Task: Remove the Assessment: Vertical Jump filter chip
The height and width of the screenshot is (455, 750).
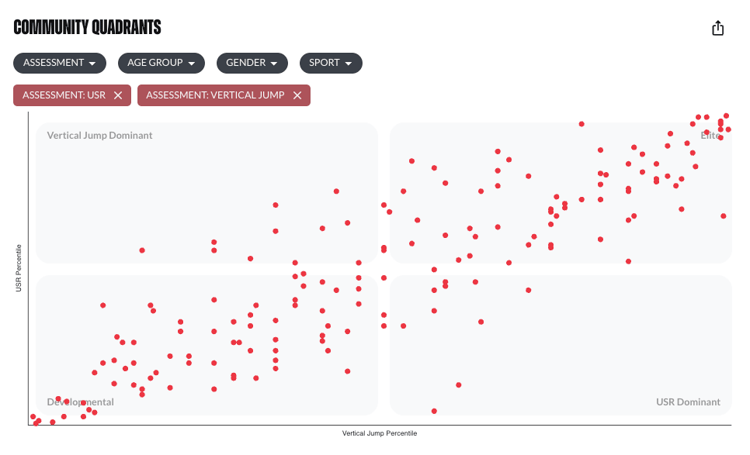Action: (297, 95)
